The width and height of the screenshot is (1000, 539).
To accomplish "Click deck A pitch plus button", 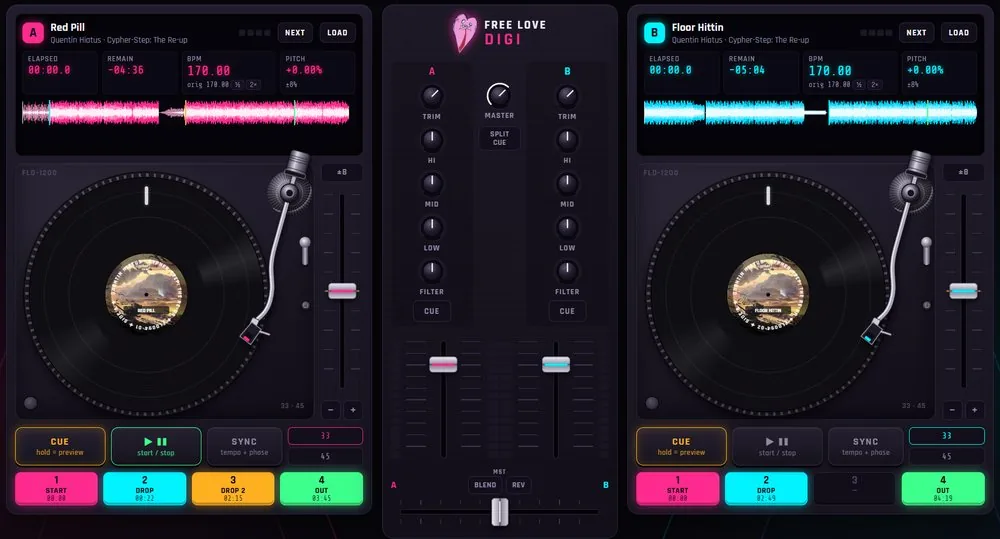I will pos(353,410).
